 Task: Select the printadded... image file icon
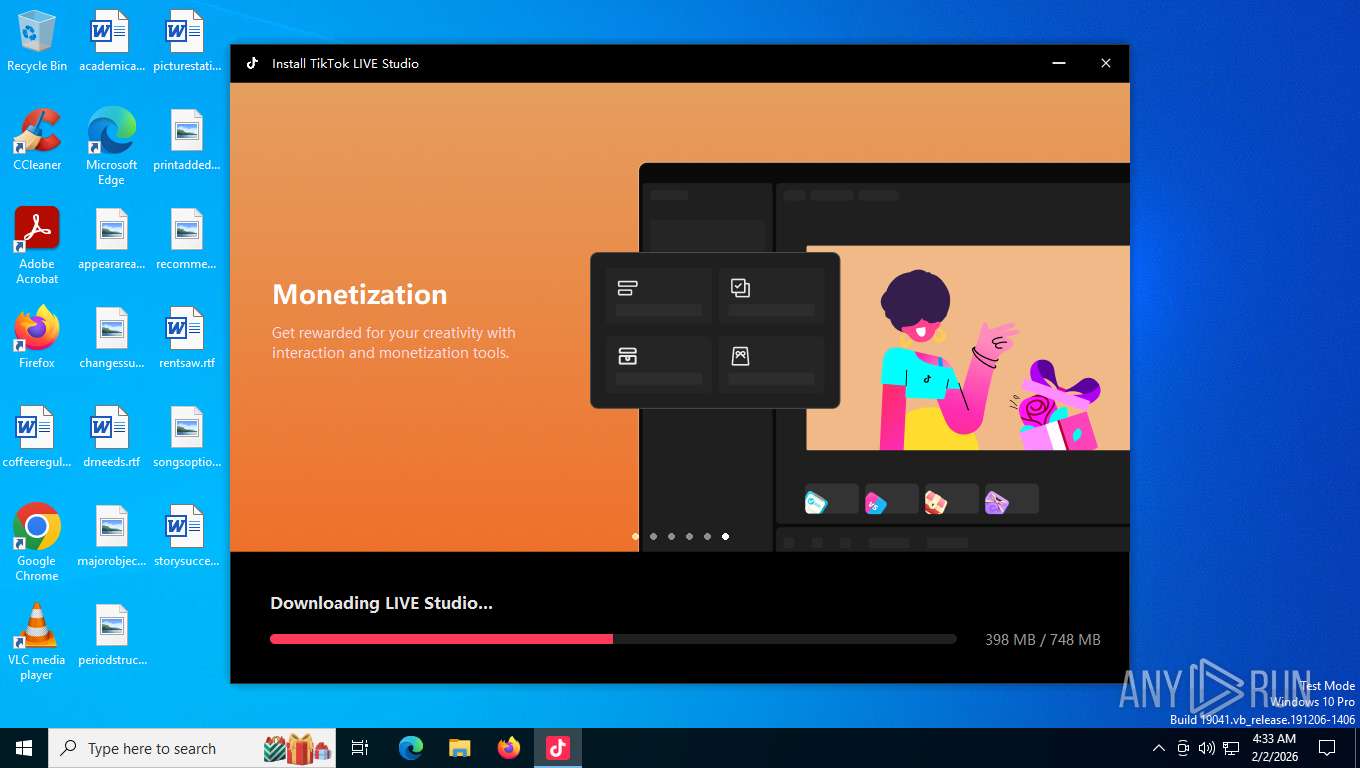pos(186,140)
